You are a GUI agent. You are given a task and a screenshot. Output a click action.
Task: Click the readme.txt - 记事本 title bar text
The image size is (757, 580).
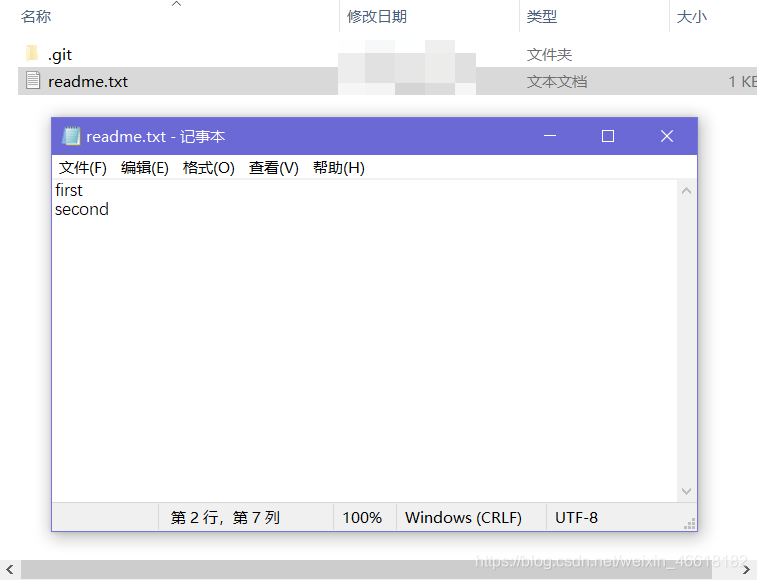pyautogui.click(x=155, y=137)
